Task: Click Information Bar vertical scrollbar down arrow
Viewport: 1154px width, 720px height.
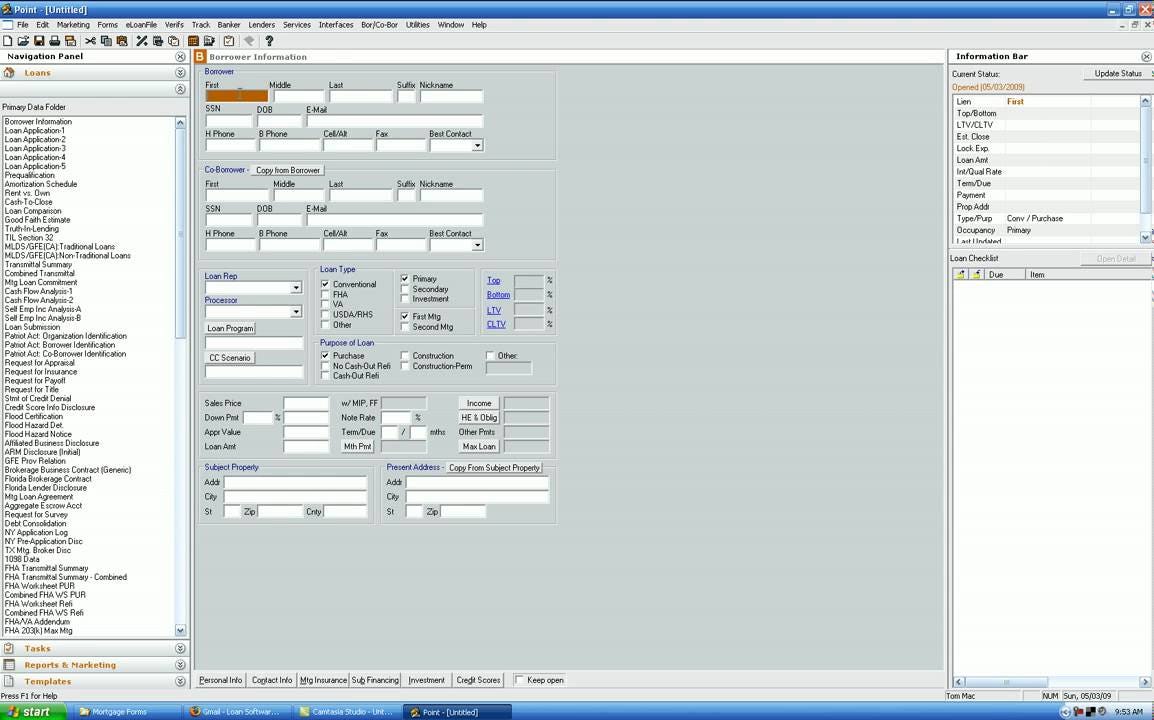Action: click(1145, 238)
